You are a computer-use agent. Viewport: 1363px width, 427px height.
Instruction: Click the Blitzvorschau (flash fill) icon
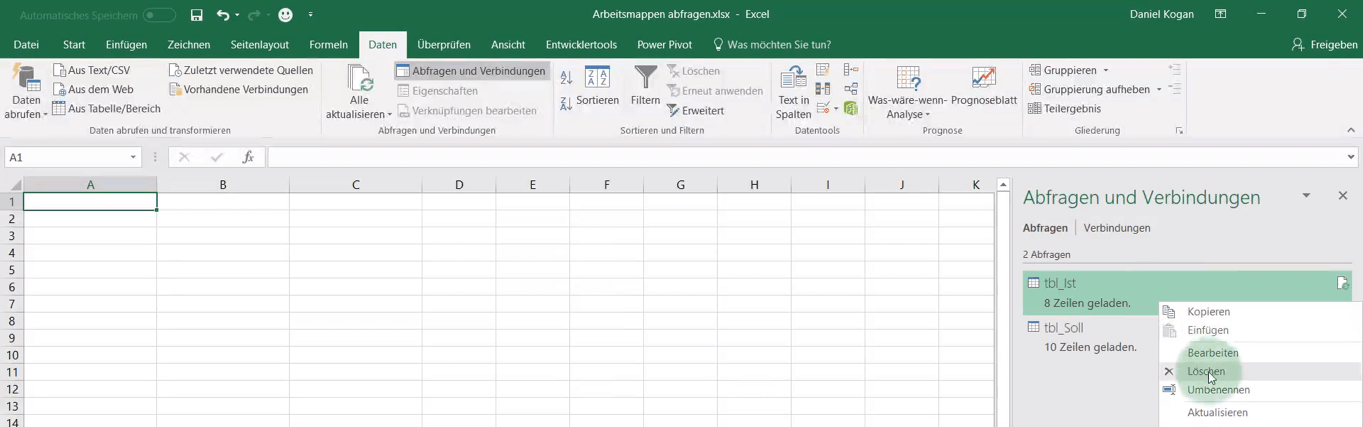tap(823, 70)
